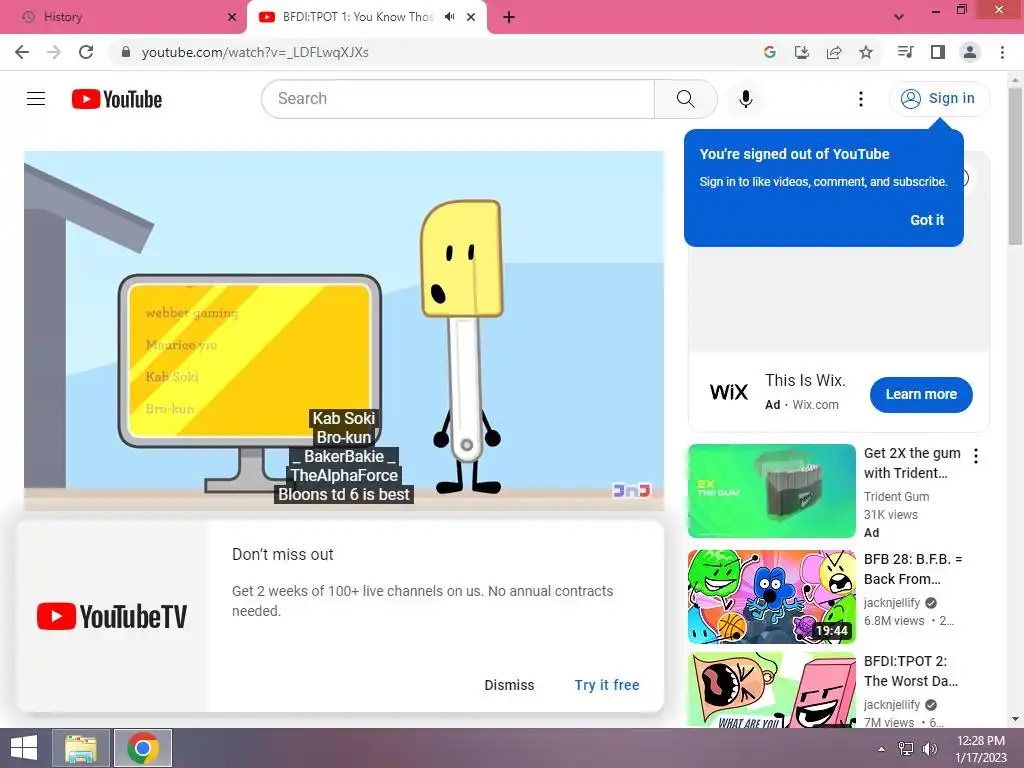This screenshot has width=1024, height=768.
Task: Open BFB 28 video thumbnail
Action: 771,597
